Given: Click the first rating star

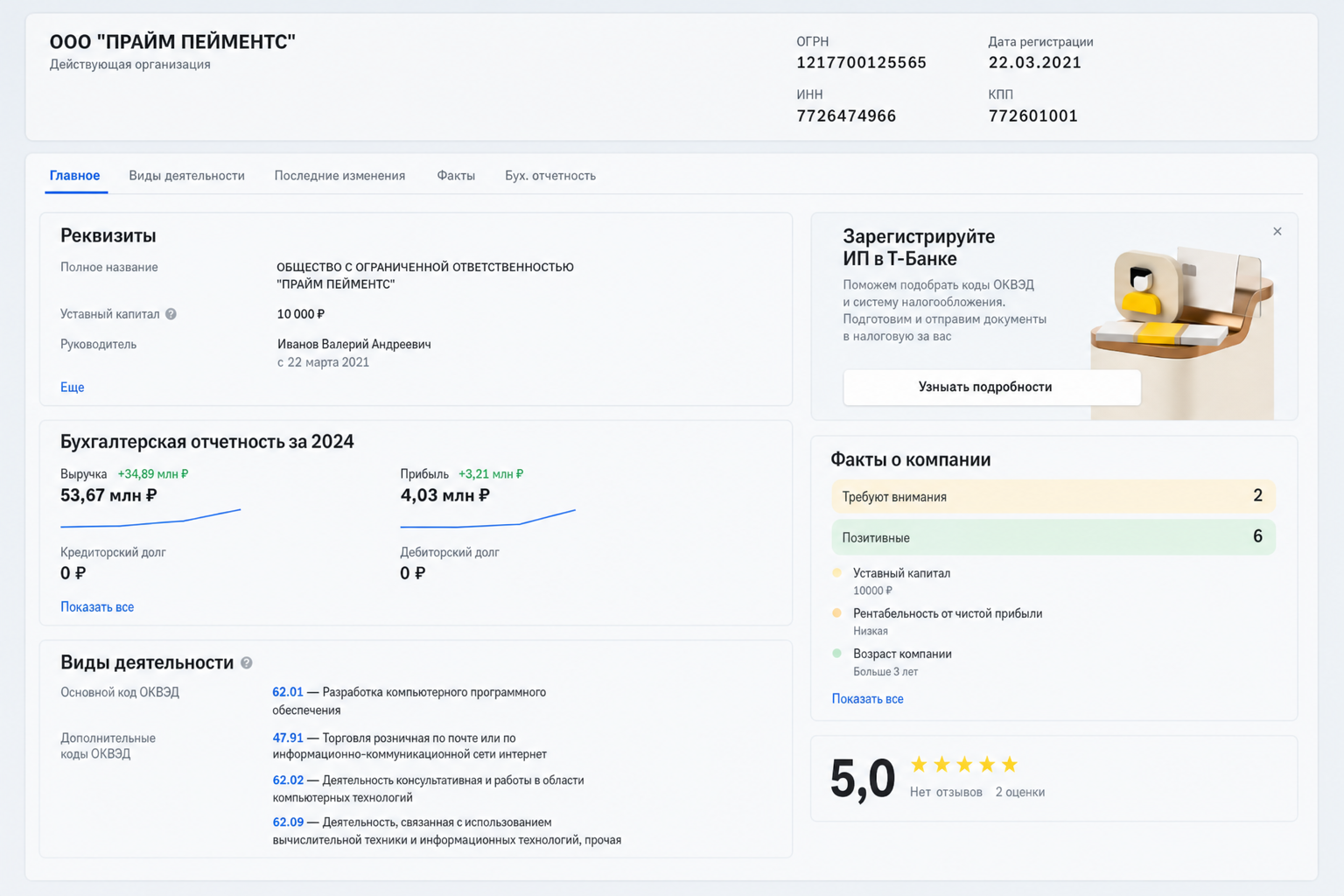Looking at the screenshot, I should pos(919,765).
